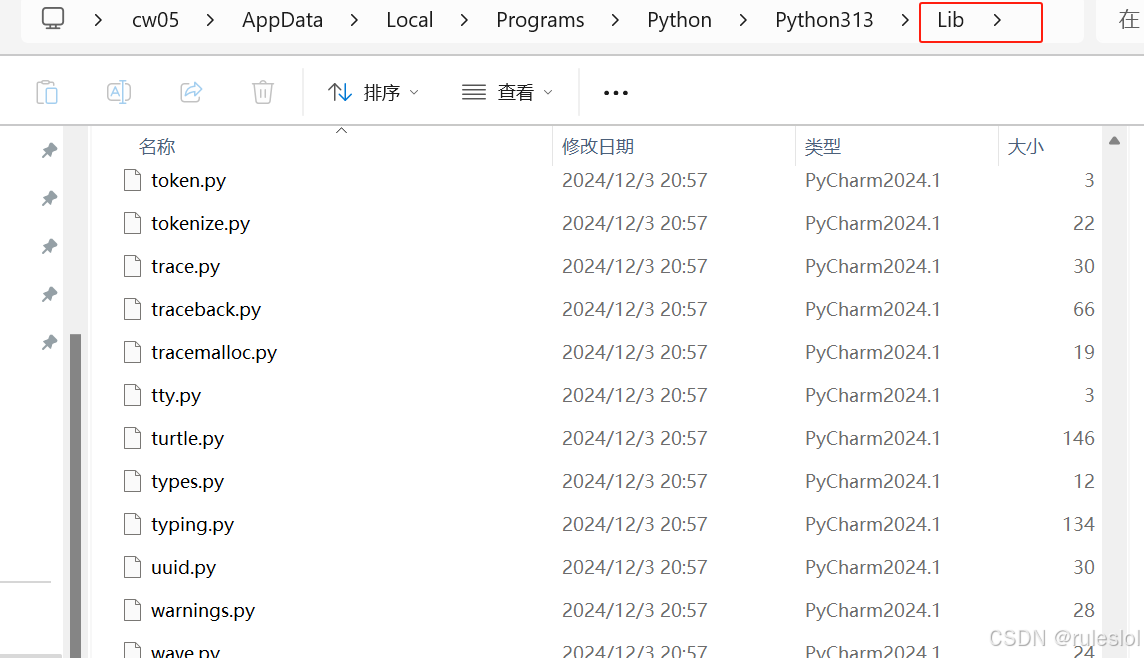
Task: Navigate to the Programs folder via breadcrumb
Action: [x=540, y=19]
